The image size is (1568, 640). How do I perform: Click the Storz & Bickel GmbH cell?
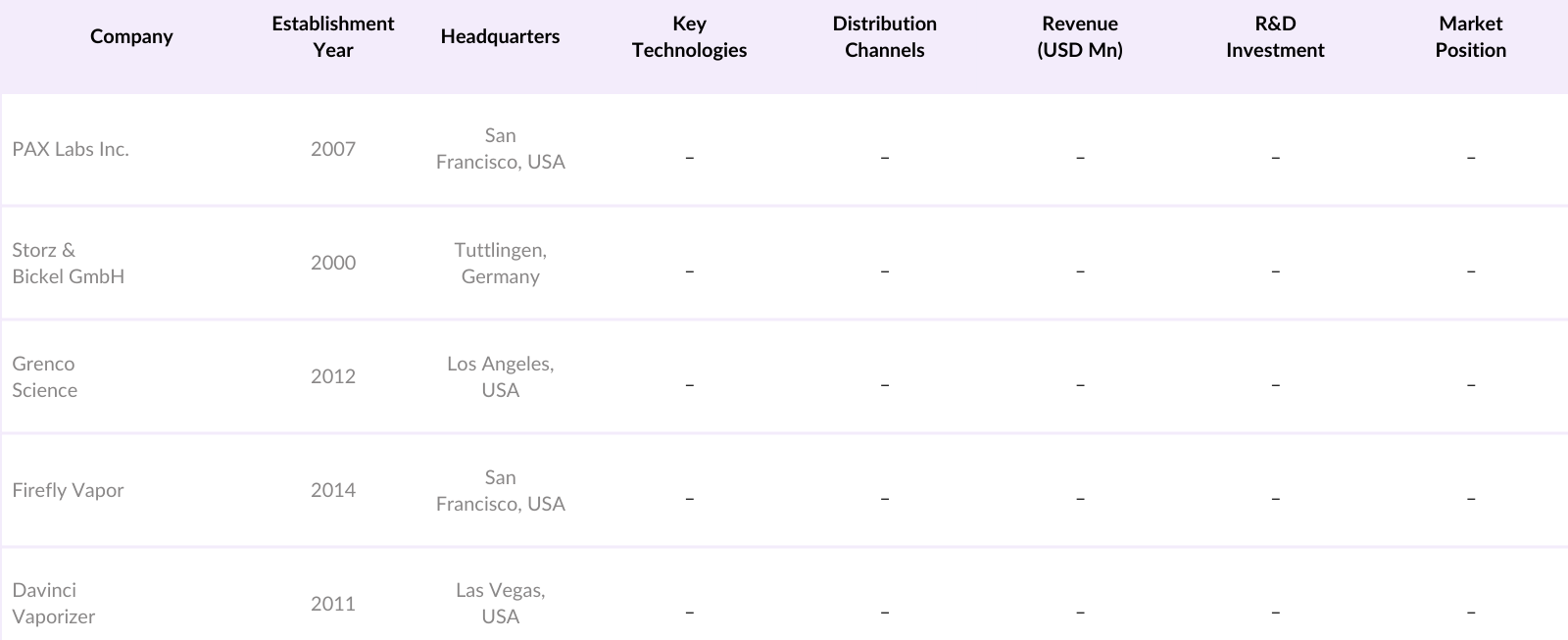[x=69, y=263]
